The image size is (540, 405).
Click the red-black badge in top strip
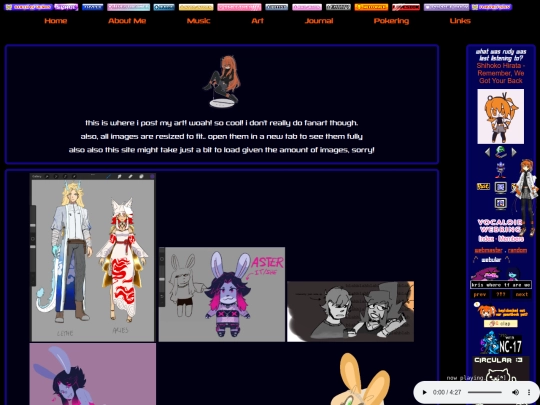pos(406,7)
